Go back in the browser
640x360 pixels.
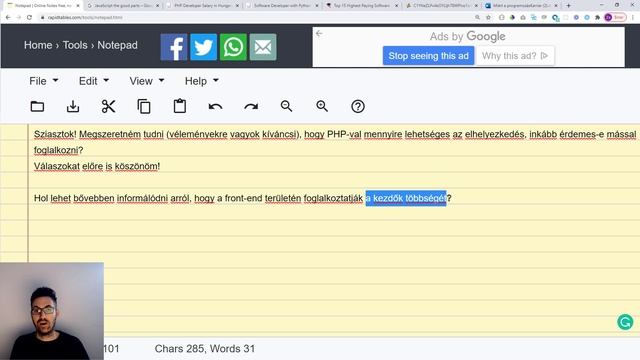point(8,18)
